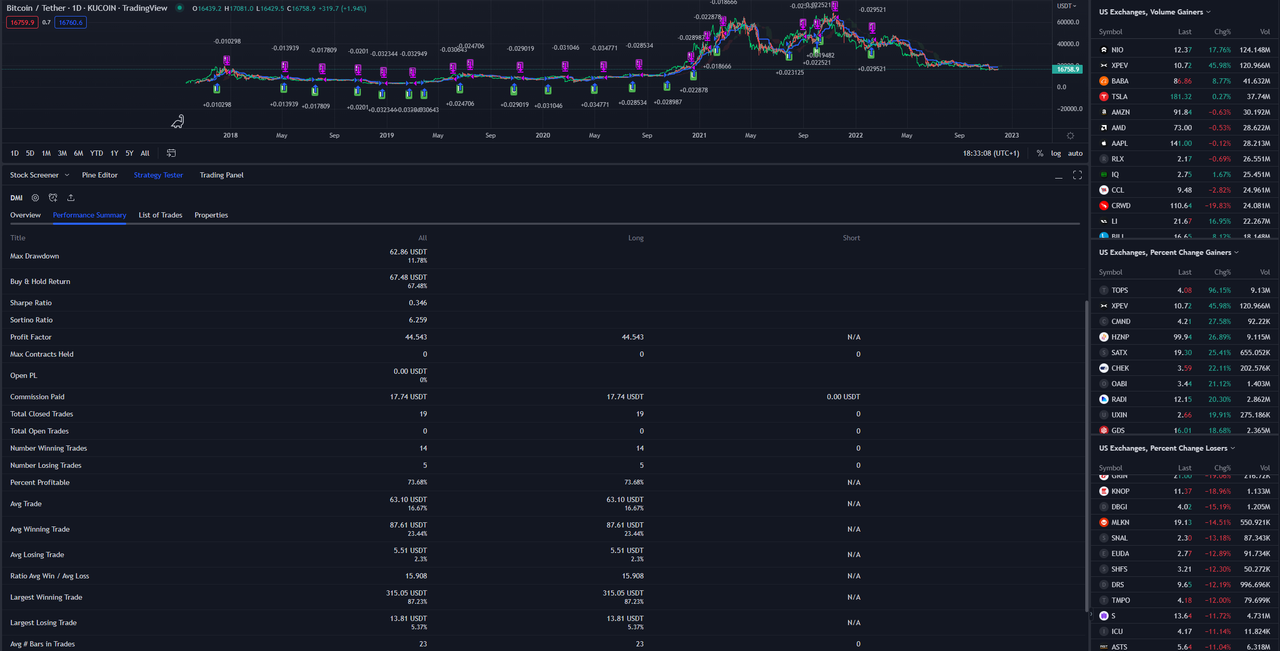Click the CCL logo icon
Viewport: 1280px width, 651px height.
(1104, 190)
